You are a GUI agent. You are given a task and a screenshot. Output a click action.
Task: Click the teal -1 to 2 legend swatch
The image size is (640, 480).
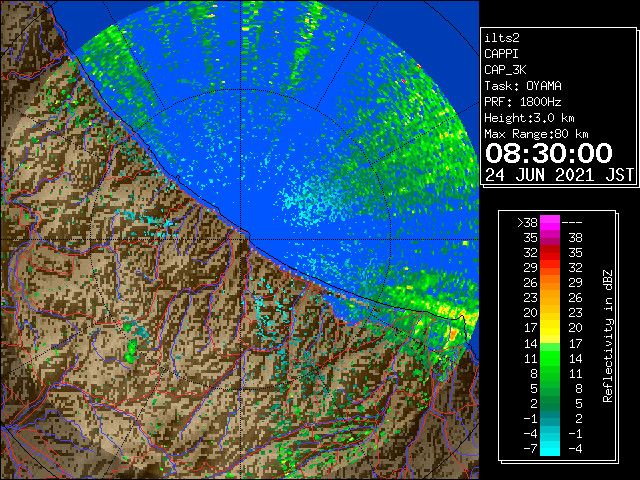(550, 418)
